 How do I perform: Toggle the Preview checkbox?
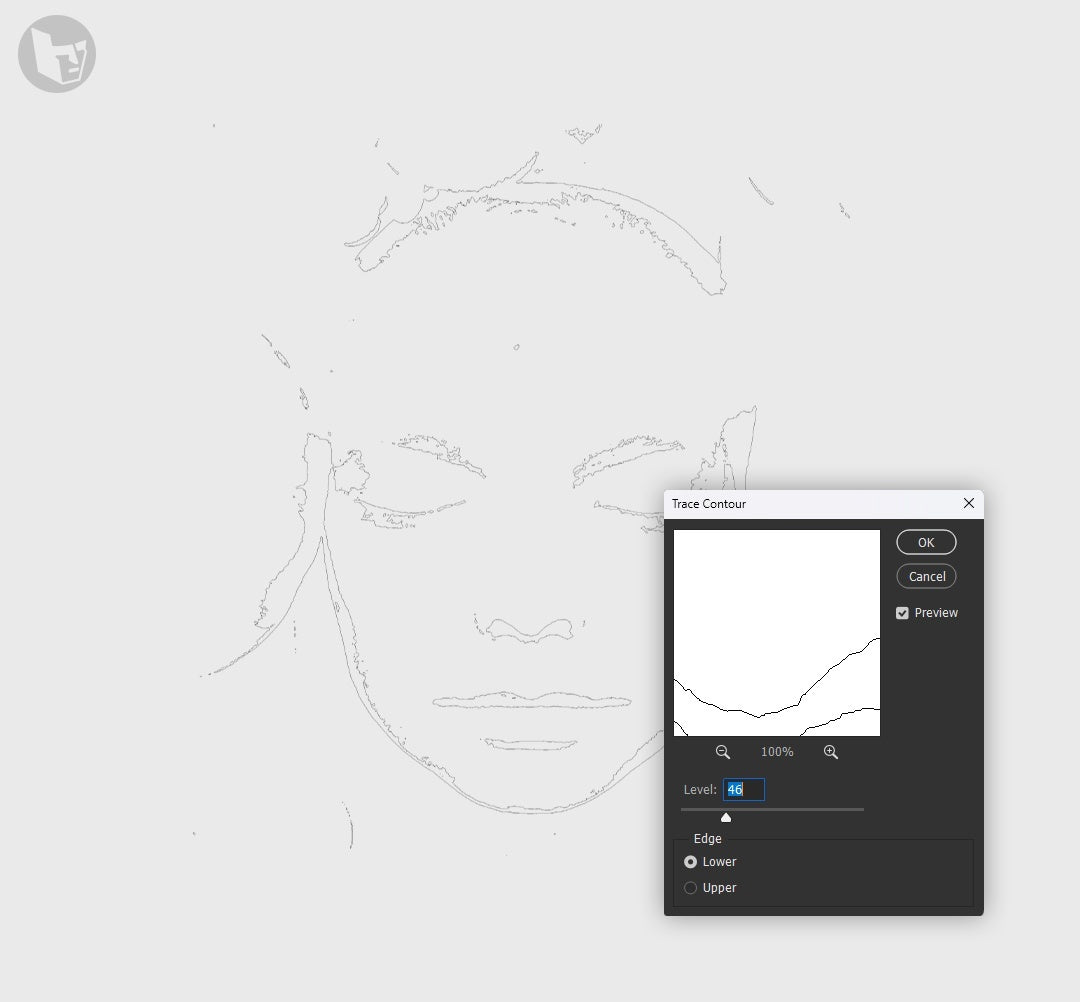pos(902,613)
